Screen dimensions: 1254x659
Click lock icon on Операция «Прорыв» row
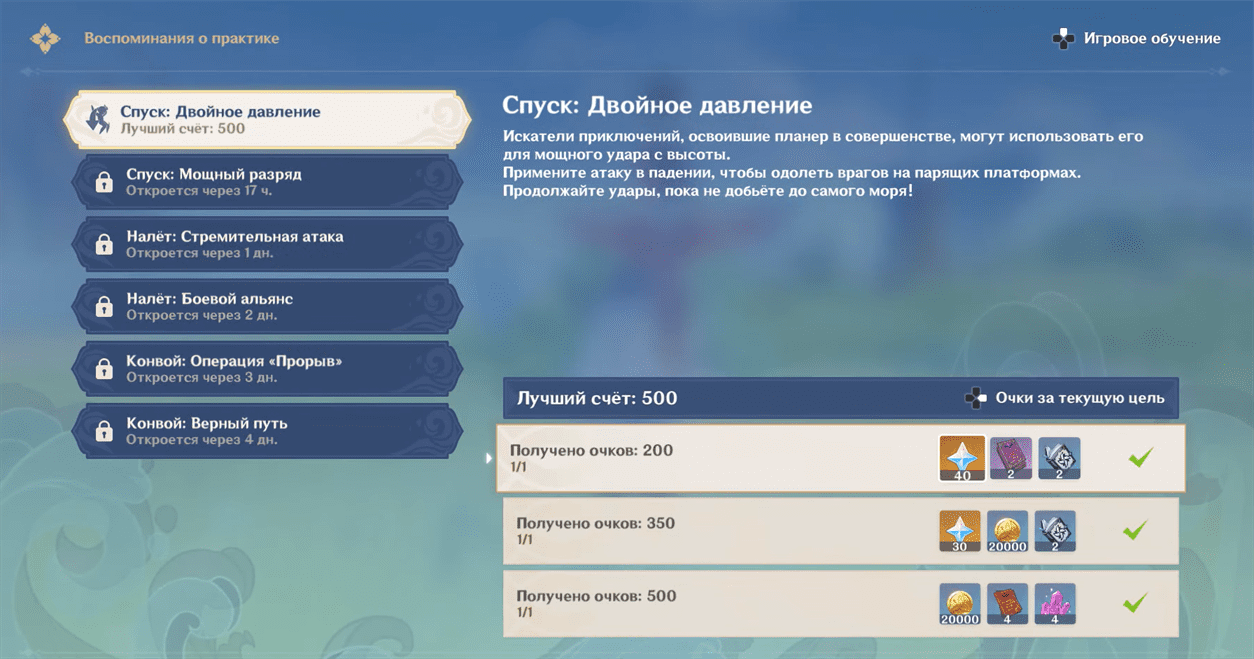coord(104,368)
